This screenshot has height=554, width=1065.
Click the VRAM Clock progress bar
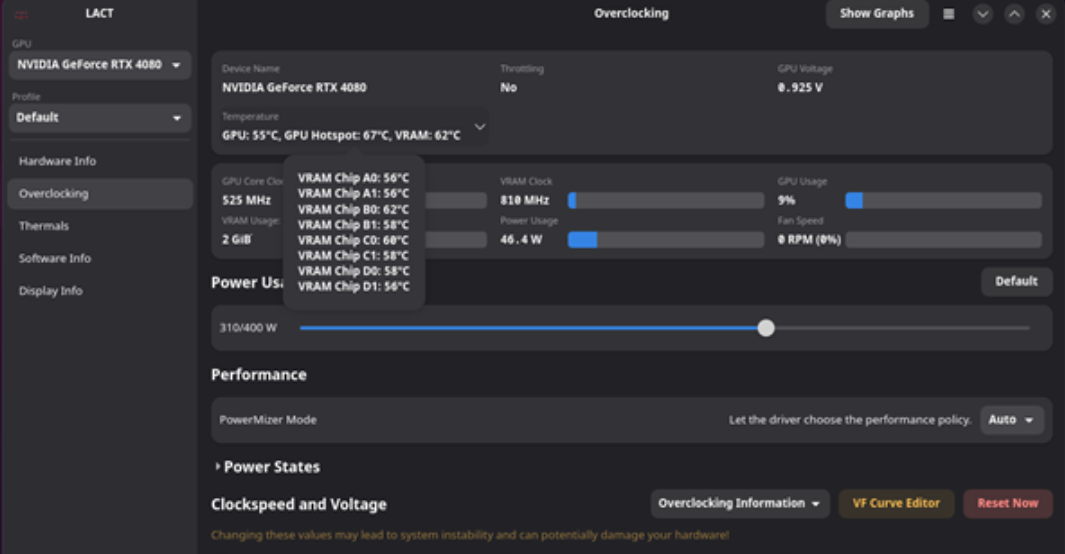(x=666, y=200)
